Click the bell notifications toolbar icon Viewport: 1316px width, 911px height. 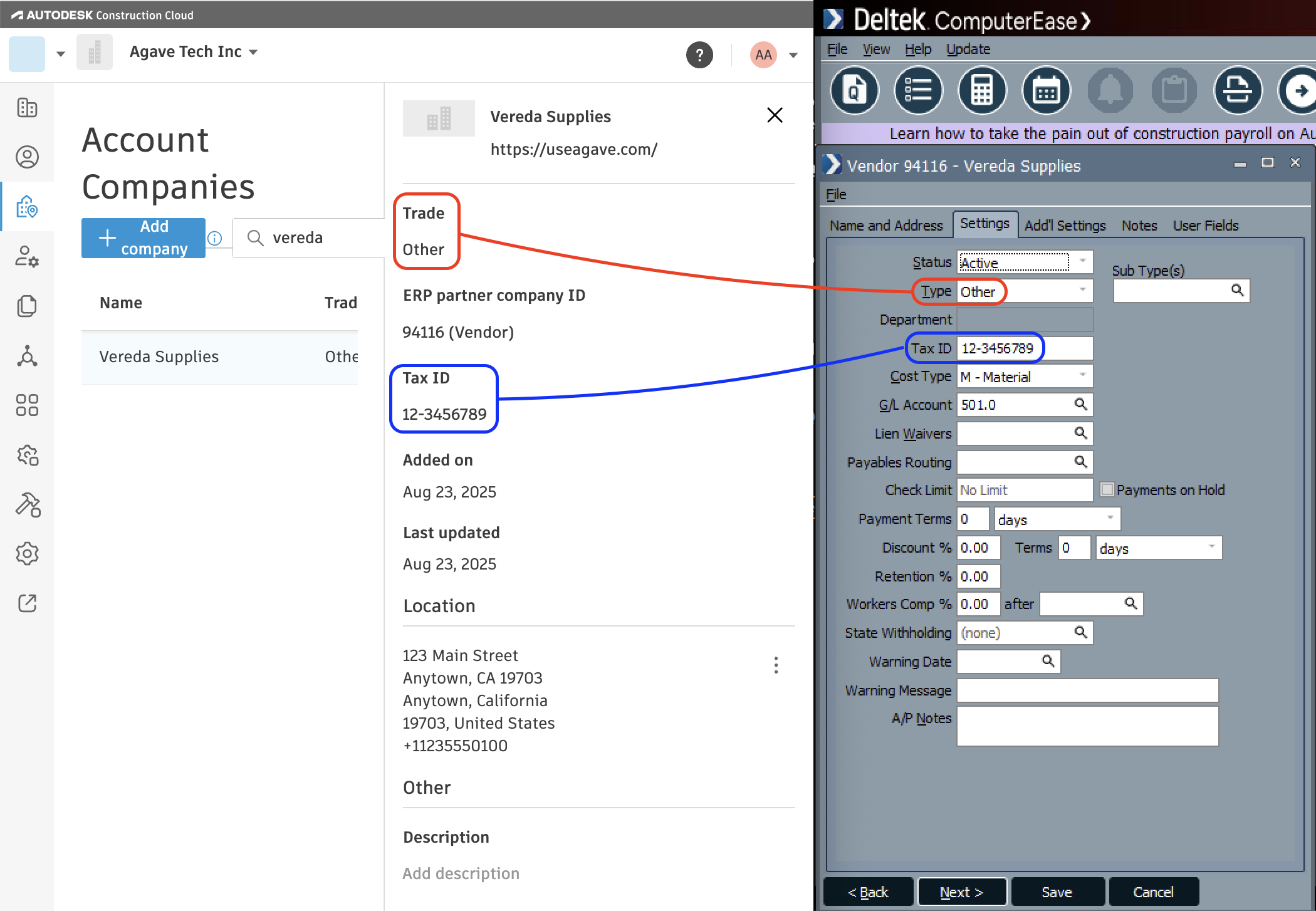tap(1110, 91)
